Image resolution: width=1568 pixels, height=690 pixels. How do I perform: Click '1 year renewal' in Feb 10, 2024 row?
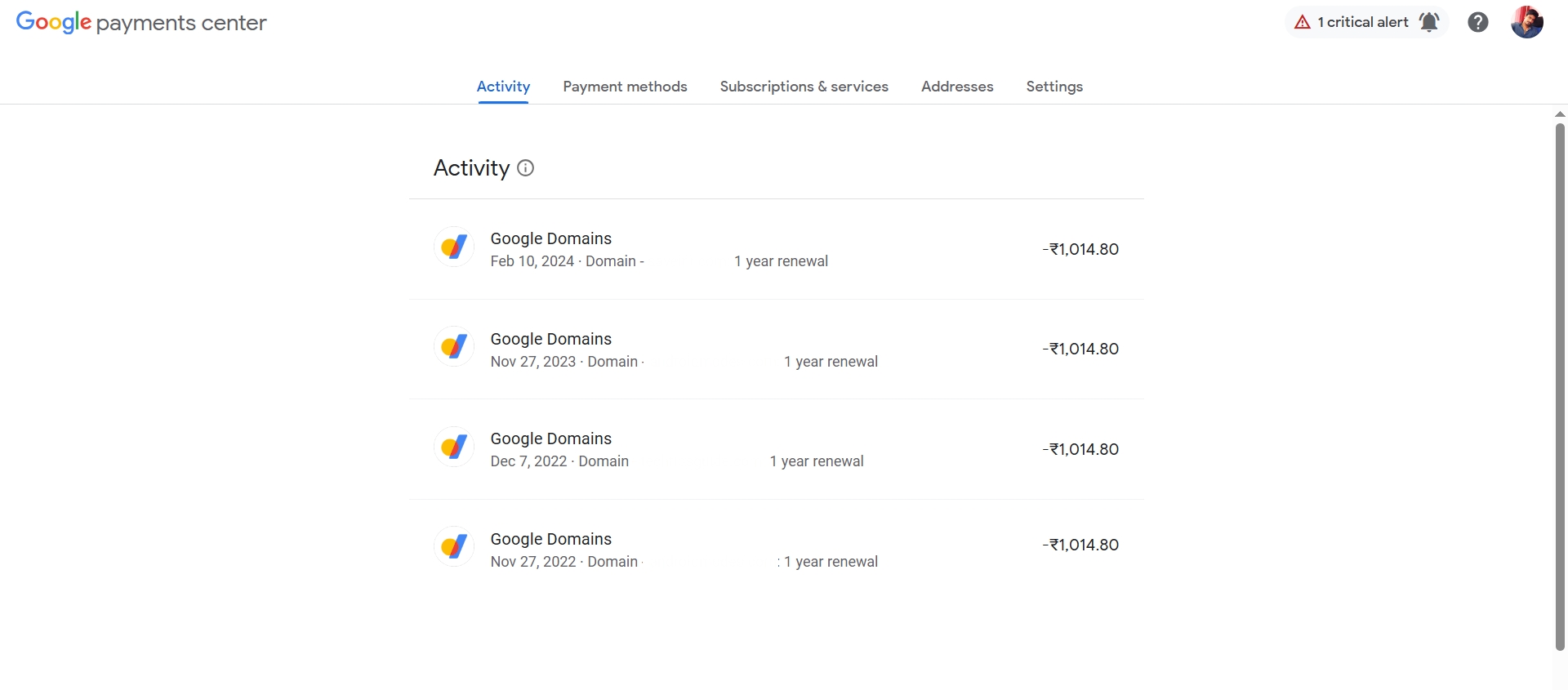[781, 261]
